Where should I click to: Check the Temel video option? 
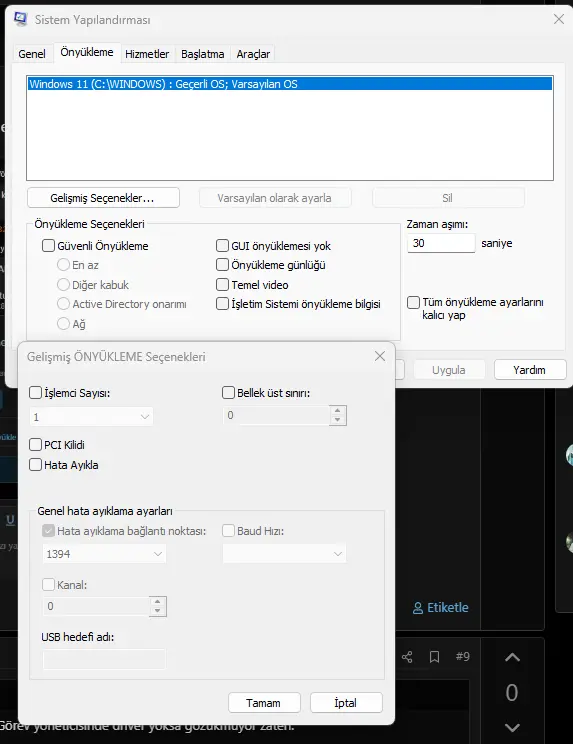tap(222, 285)
